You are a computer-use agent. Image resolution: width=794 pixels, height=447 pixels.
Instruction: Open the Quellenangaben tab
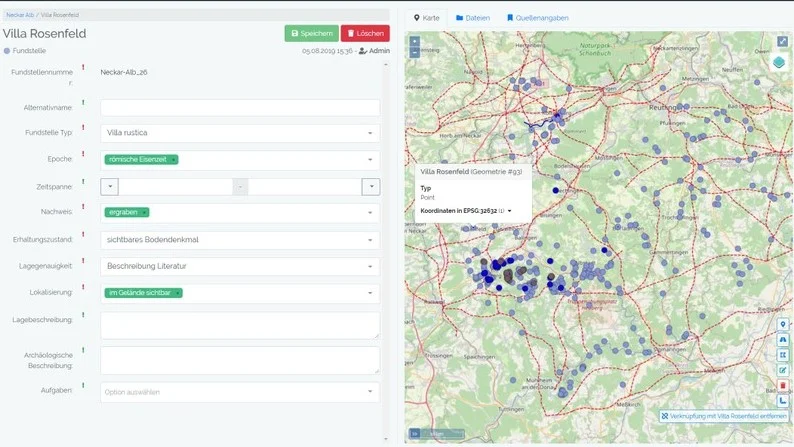coord(538,18)
